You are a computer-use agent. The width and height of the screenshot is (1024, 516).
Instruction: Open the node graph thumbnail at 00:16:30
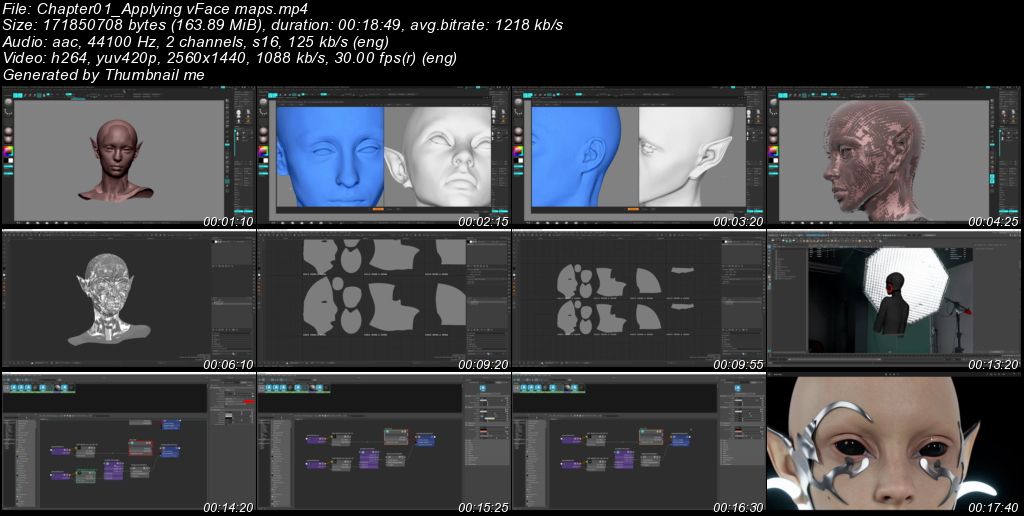638,442
